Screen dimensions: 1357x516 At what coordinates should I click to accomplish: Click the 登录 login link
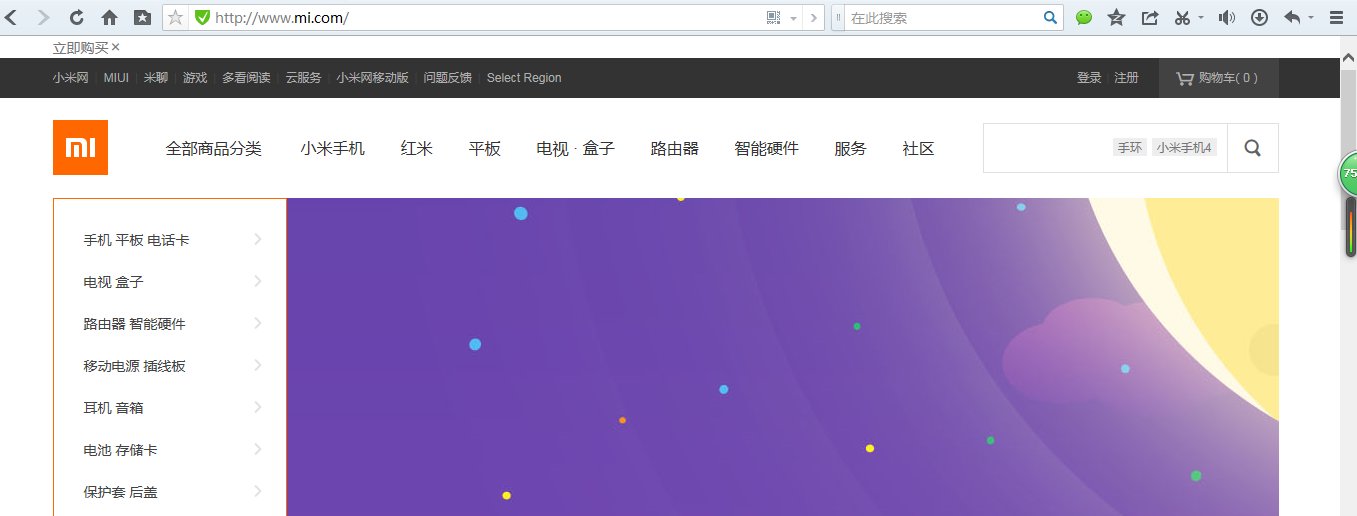pos(1089,78)
